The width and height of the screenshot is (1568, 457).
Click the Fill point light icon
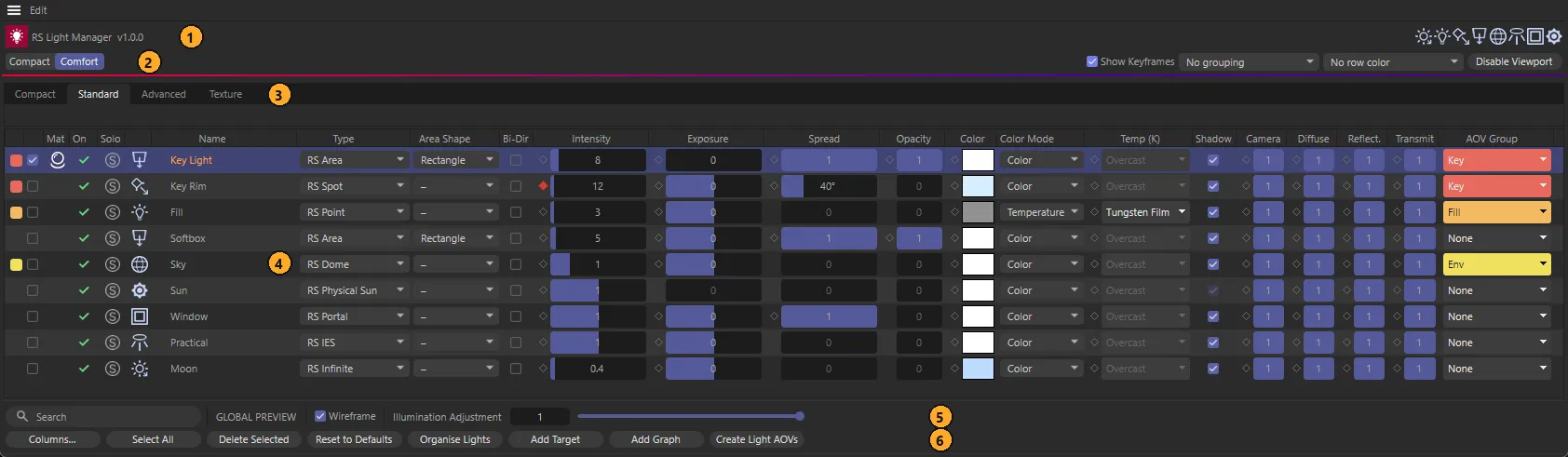(140, 212)
